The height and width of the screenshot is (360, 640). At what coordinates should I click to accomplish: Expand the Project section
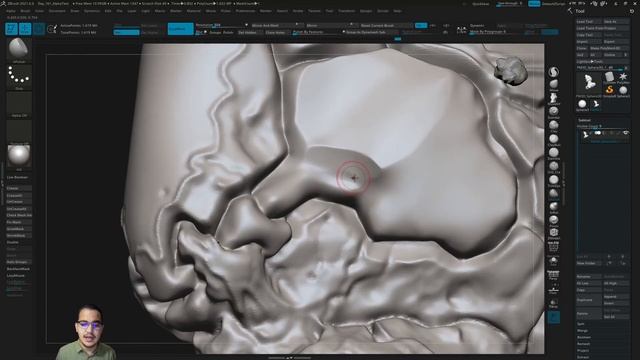[583, 351]
